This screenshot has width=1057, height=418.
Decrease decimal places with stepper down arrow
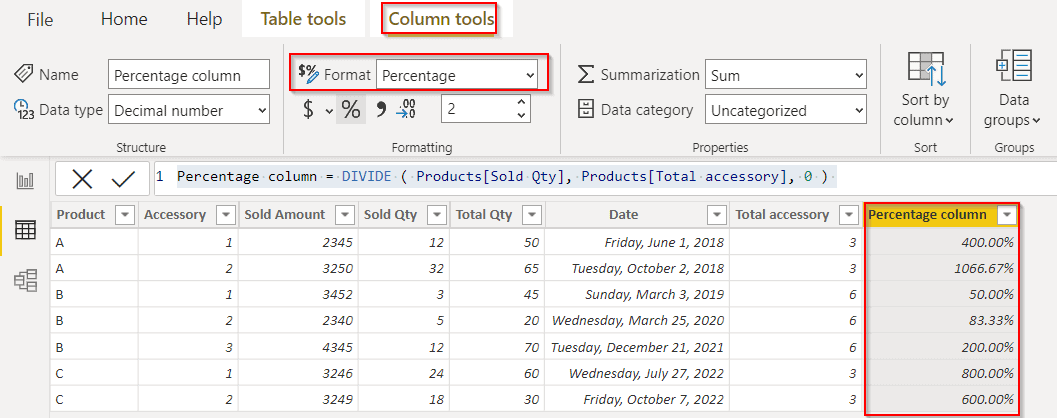click(x=520, y=116)
